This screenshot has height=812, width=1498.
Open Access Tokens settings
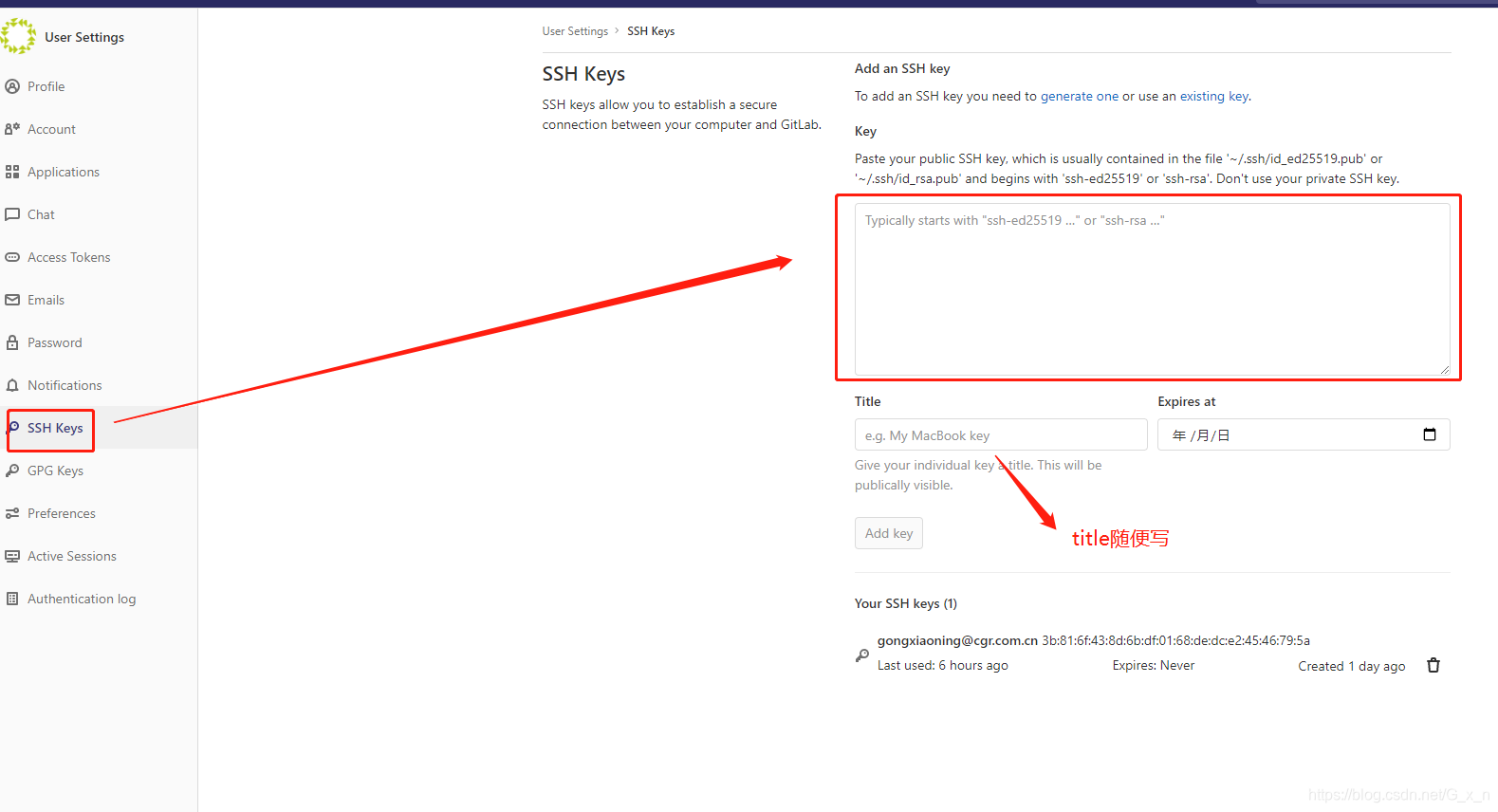[x=69, y=257]
